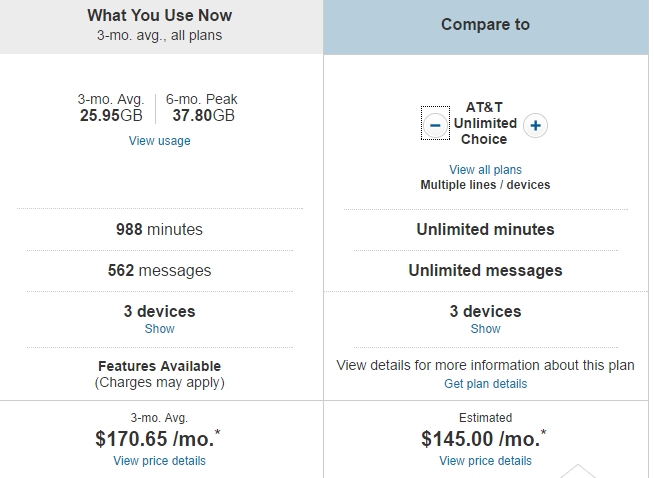
Task: Select the Compare to column header
Action: coord(485,24)
